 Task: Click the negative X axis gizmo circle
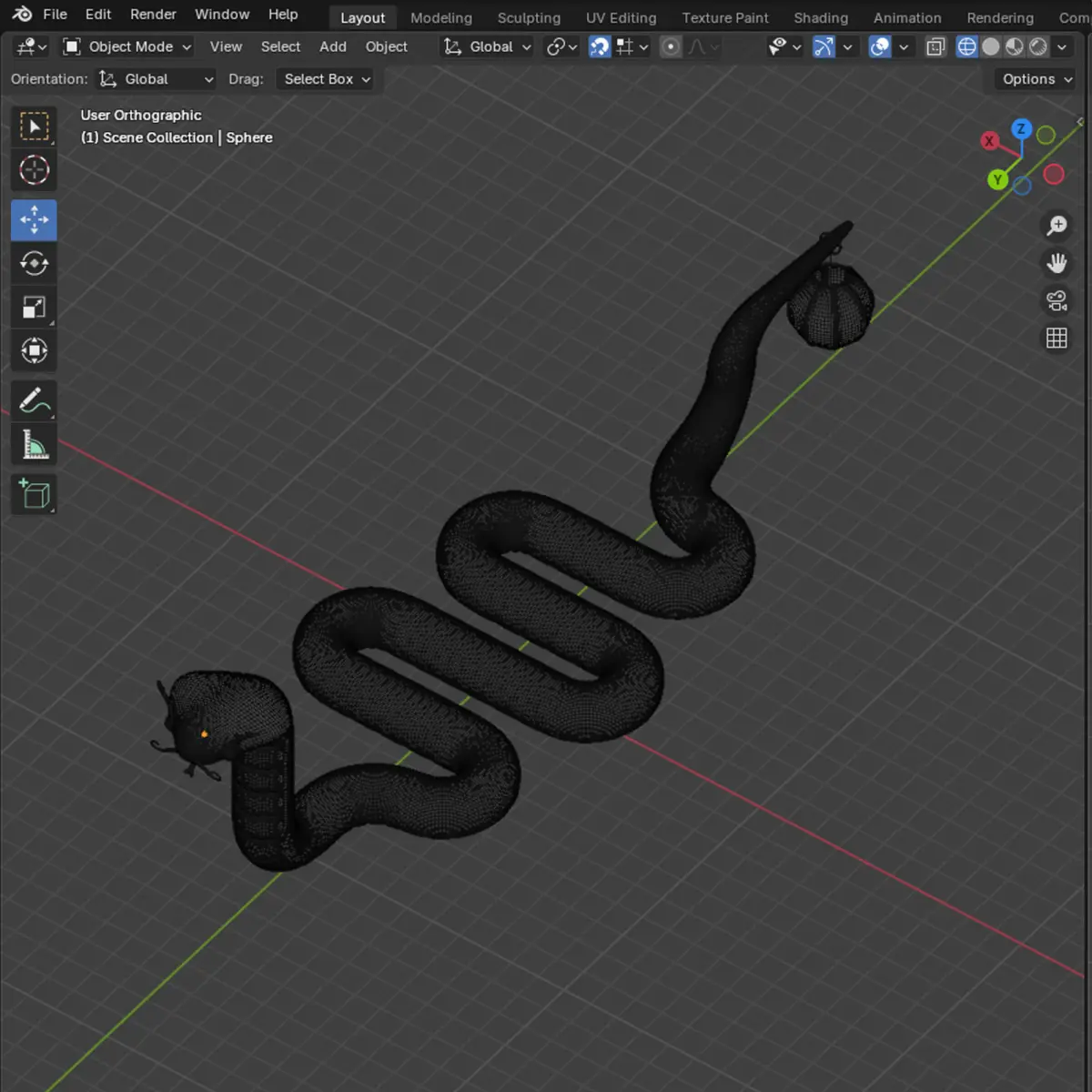1054,174
